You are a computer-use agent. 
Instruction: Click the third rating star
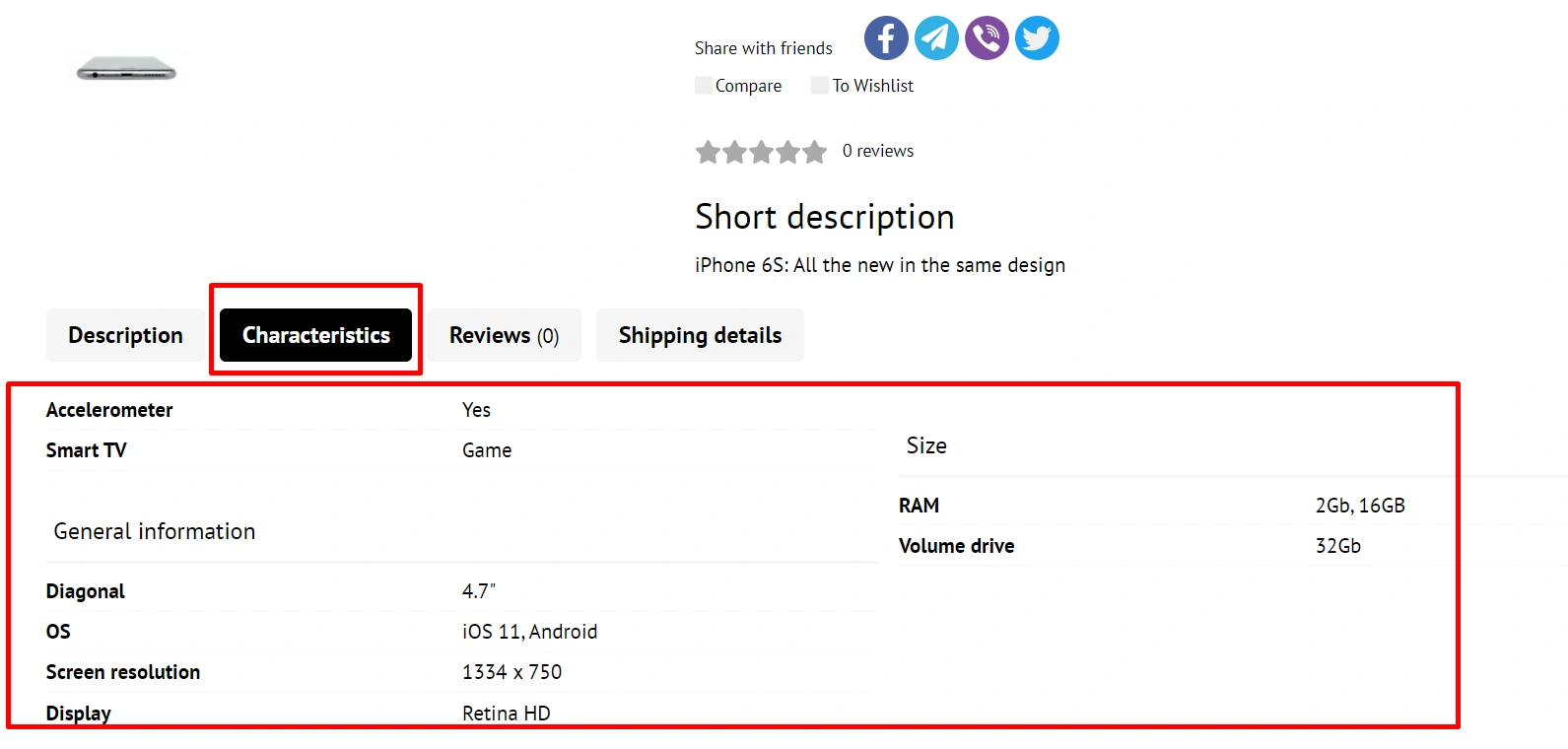(x=761, y=152)
